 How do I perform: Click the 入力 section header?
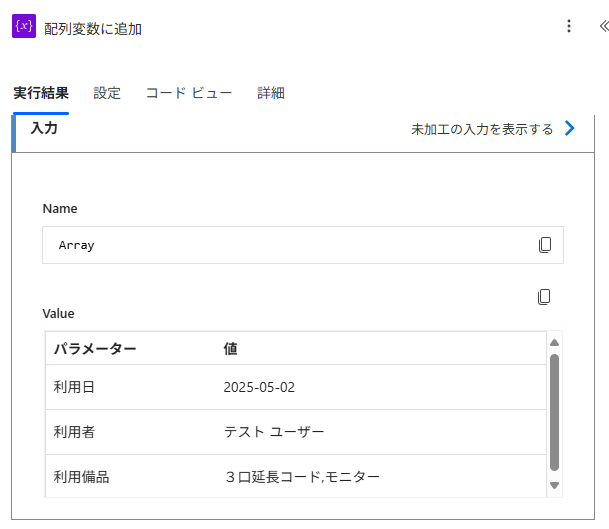point(44,128)
